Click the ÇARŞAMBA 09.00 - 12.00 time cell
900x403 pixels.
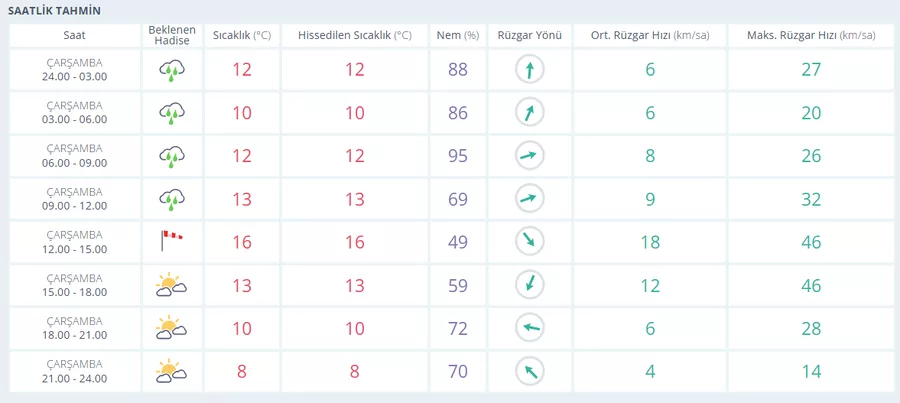pyautogui.click(x=74, y=199)
